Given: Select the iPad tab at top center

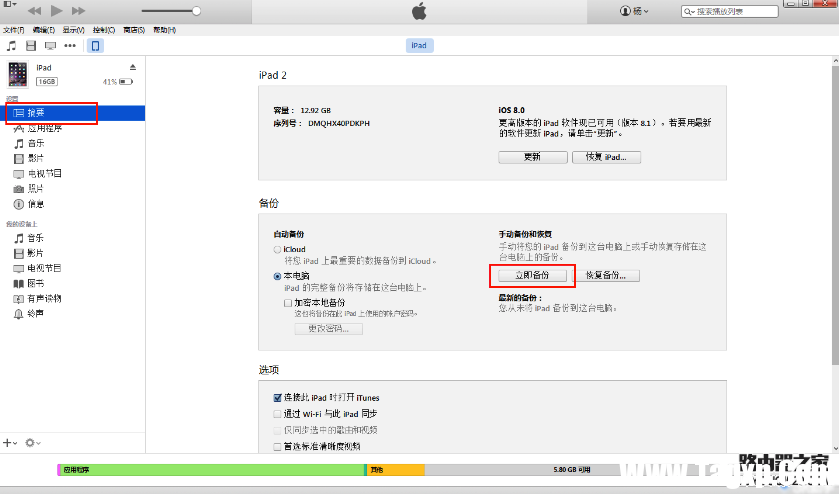Looking at the screenshot, I should pos(419,45).
